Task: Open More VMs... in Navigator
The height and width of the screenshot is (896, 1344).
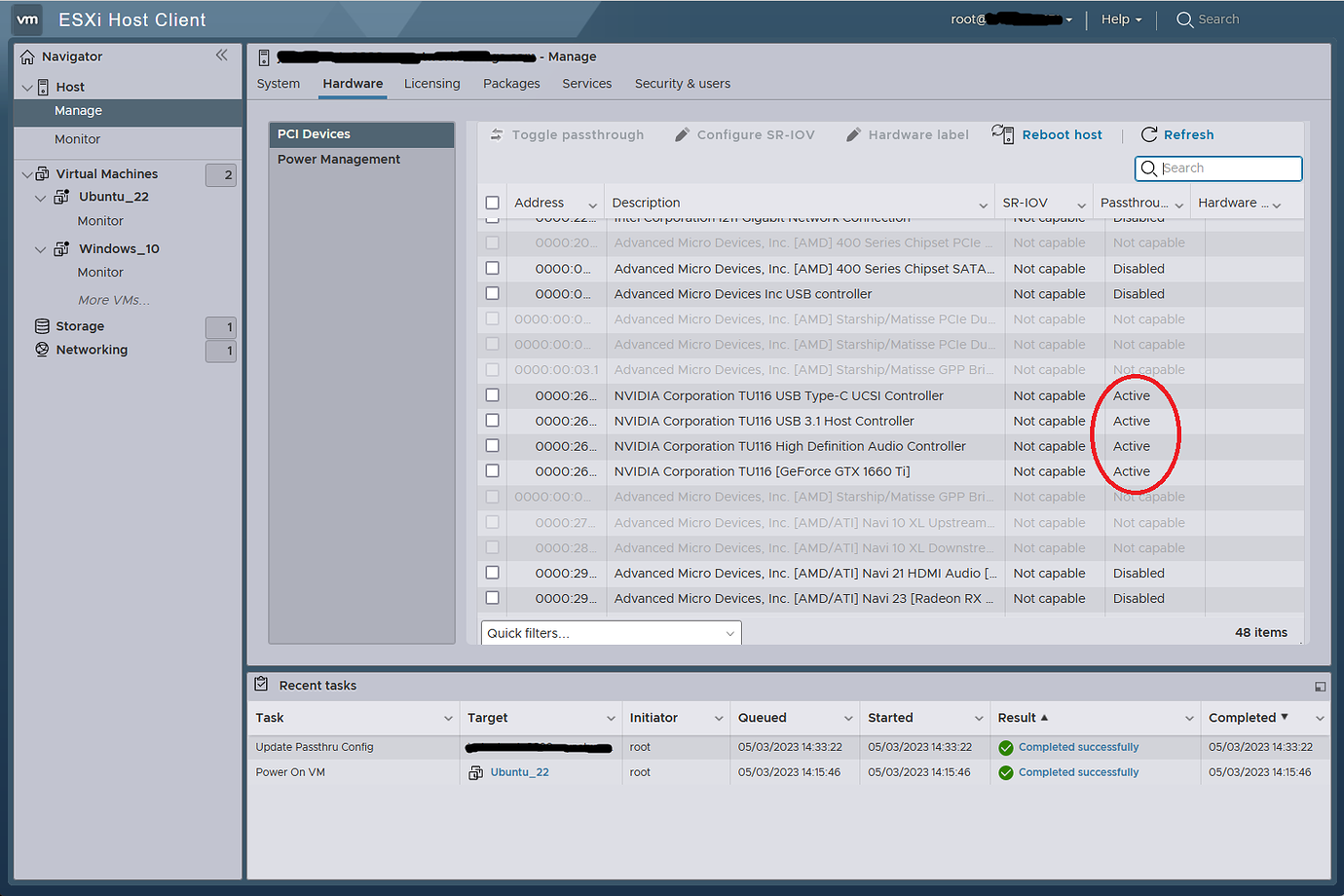Action: [114, 300]
